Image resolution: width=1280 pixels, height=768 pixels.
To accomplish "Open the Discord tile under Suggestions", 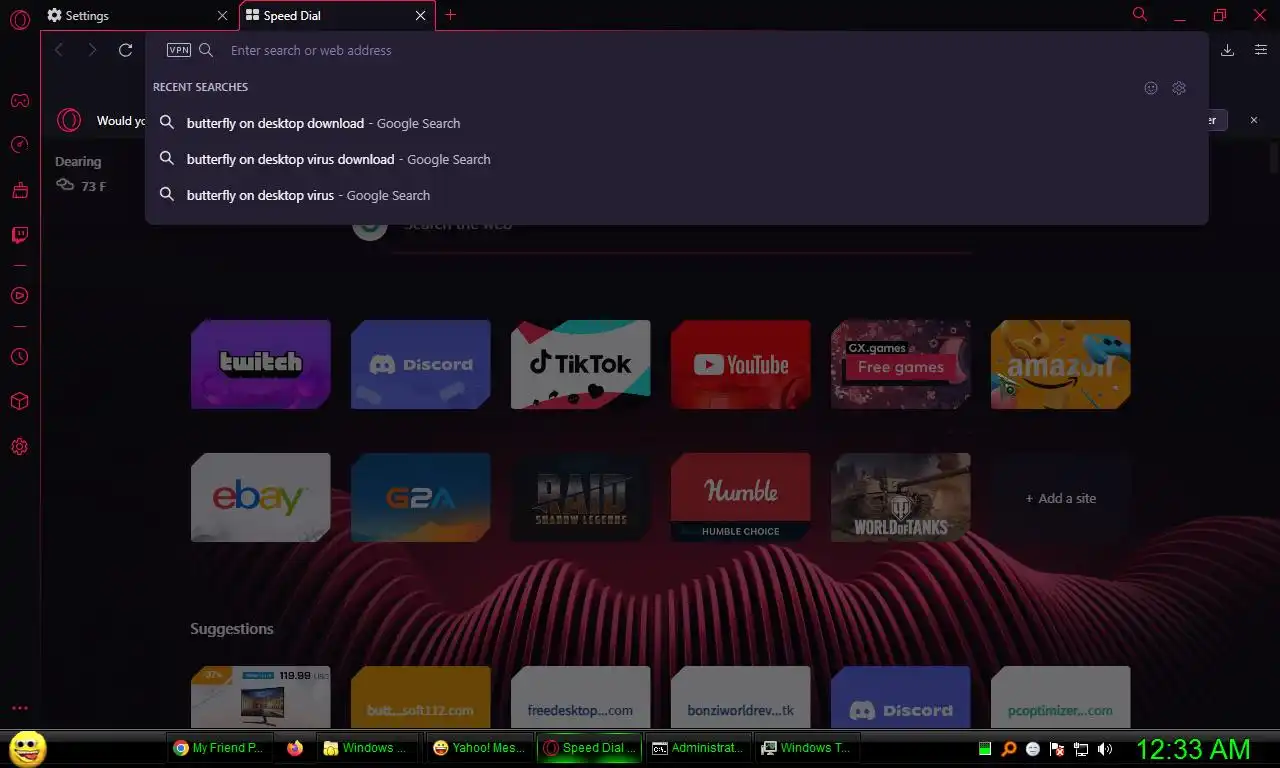I will (901, 697).
